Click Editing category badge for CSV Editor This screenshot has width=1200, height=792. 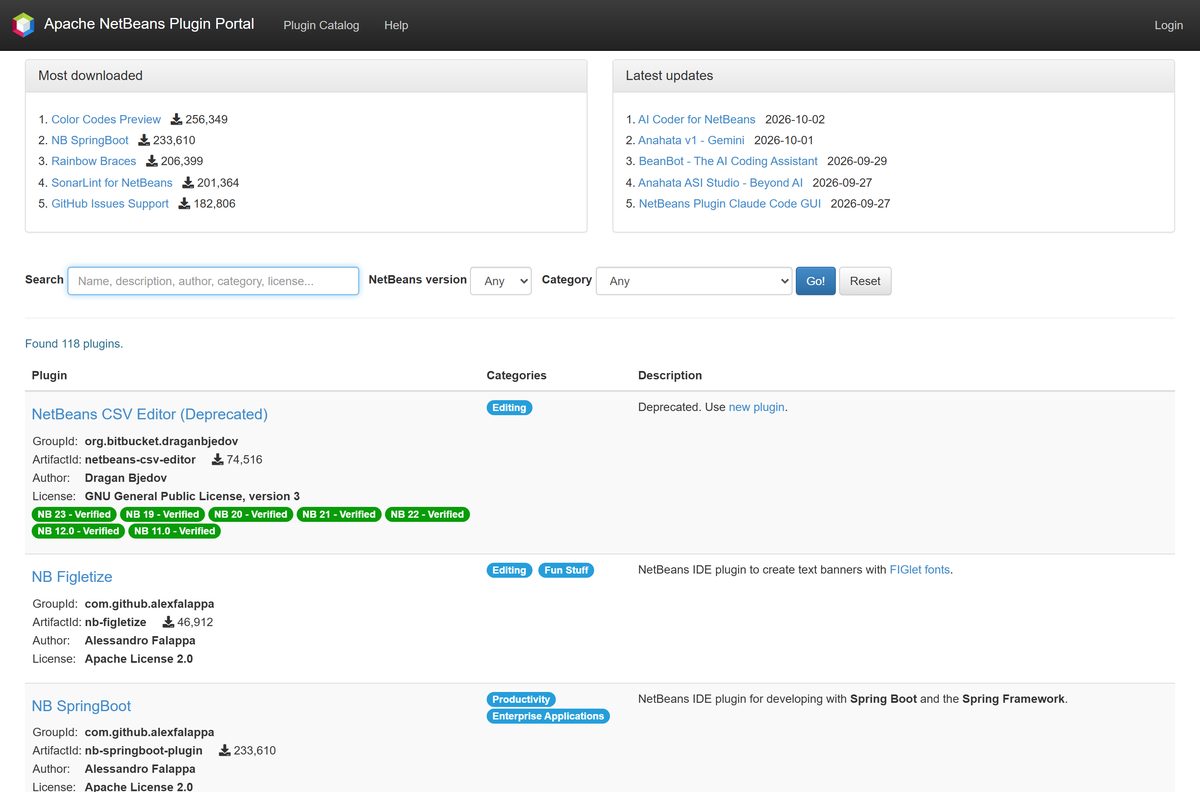point(509,408)
